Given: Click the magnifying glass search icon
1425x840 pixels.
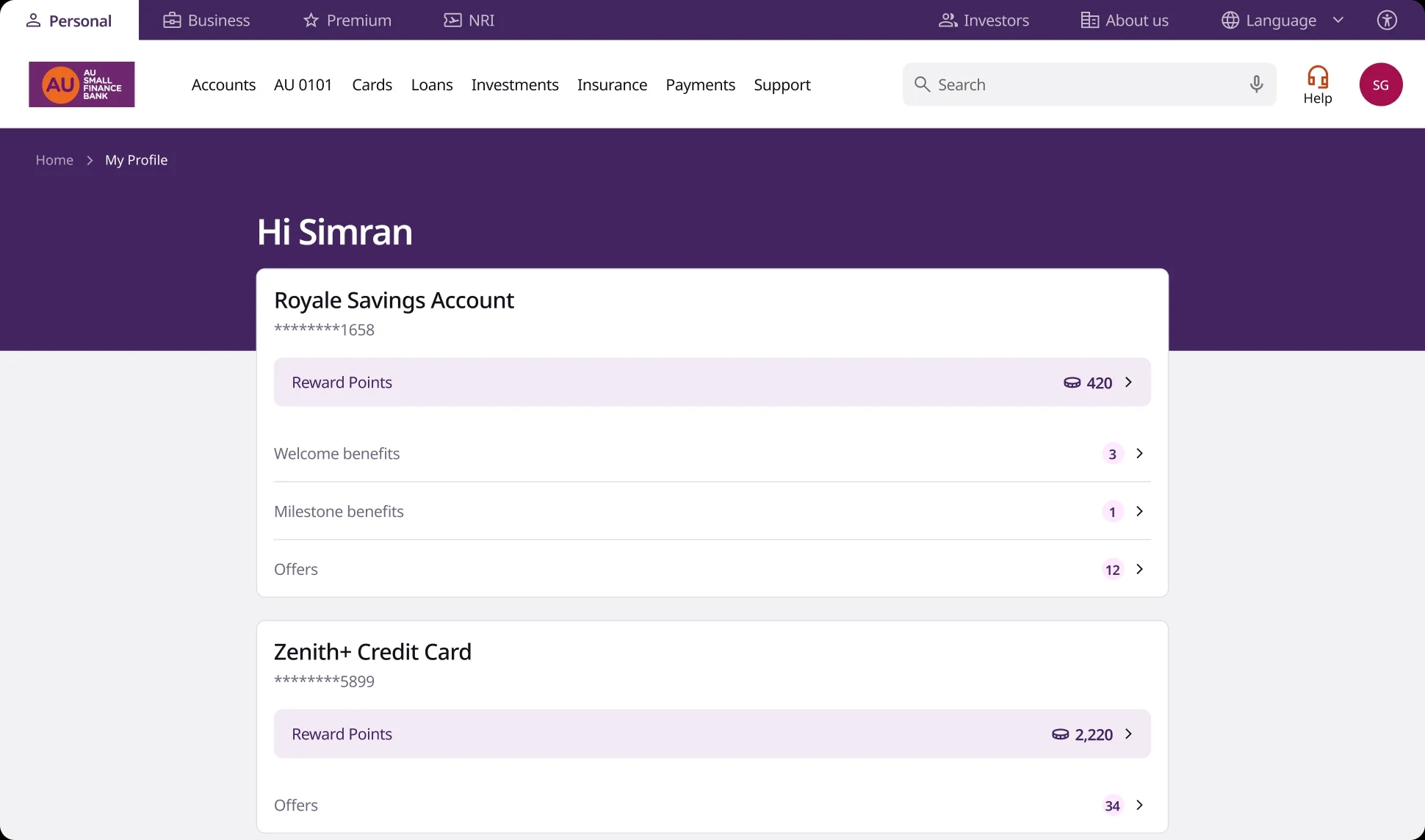Looking at the screenshot, I should pos(922,84).
